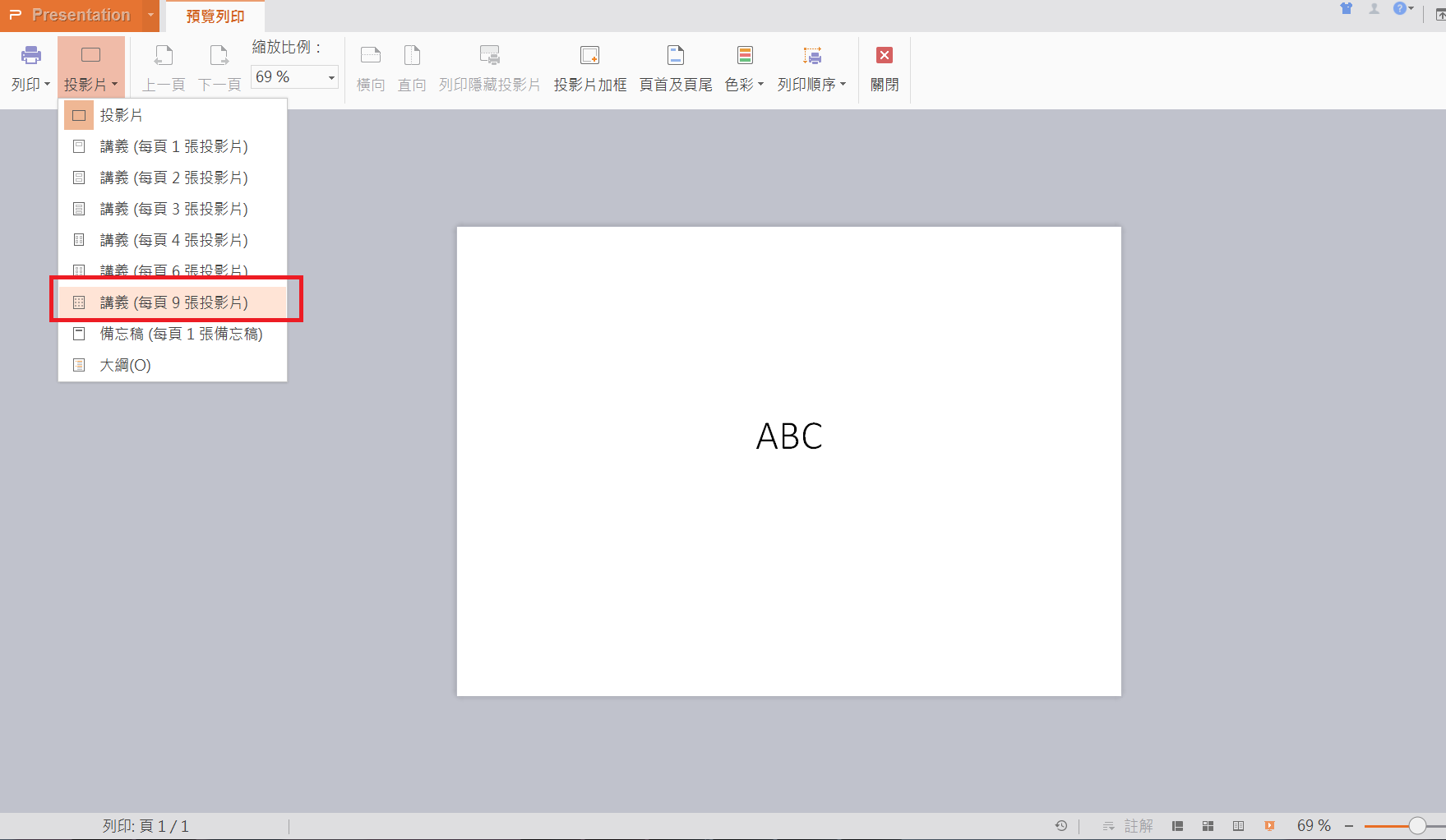
Task: Toggle 投影片加框 slide frame
Action: [x=590, y=69]
